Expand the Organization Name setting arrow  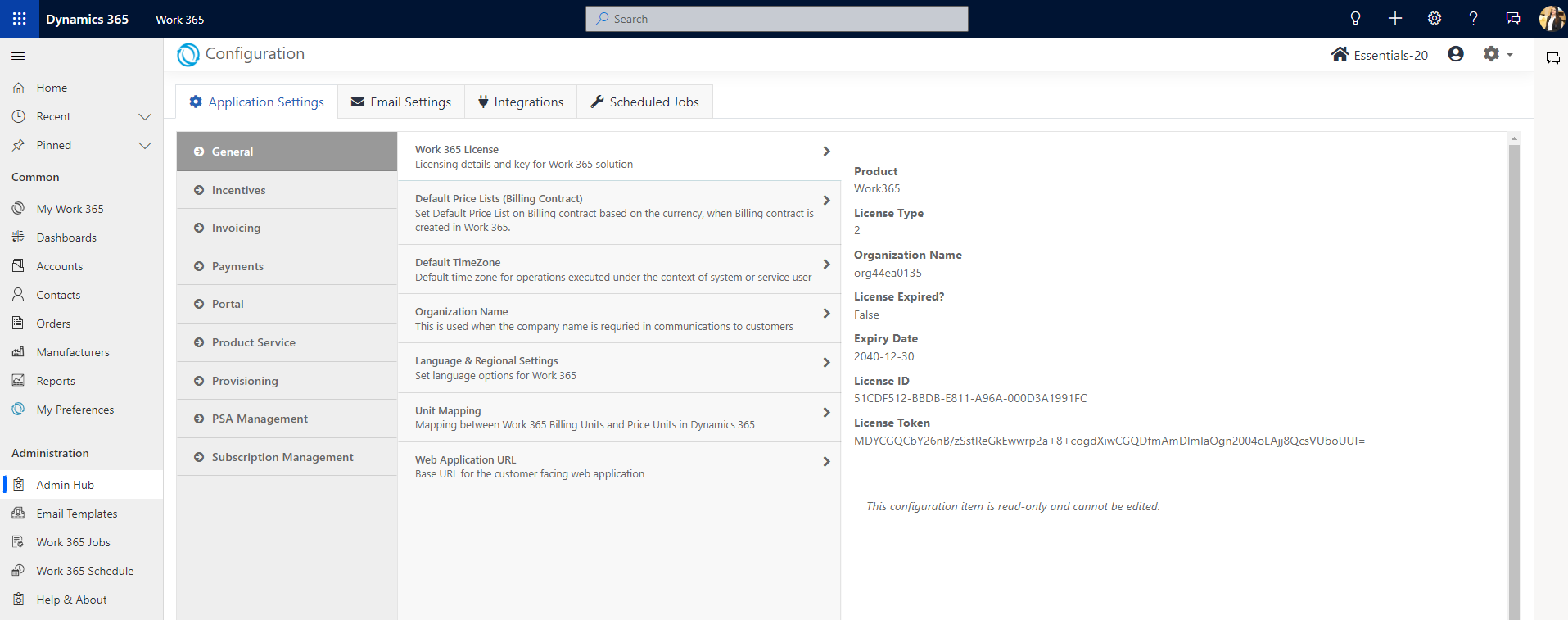[x=826, y=313]
